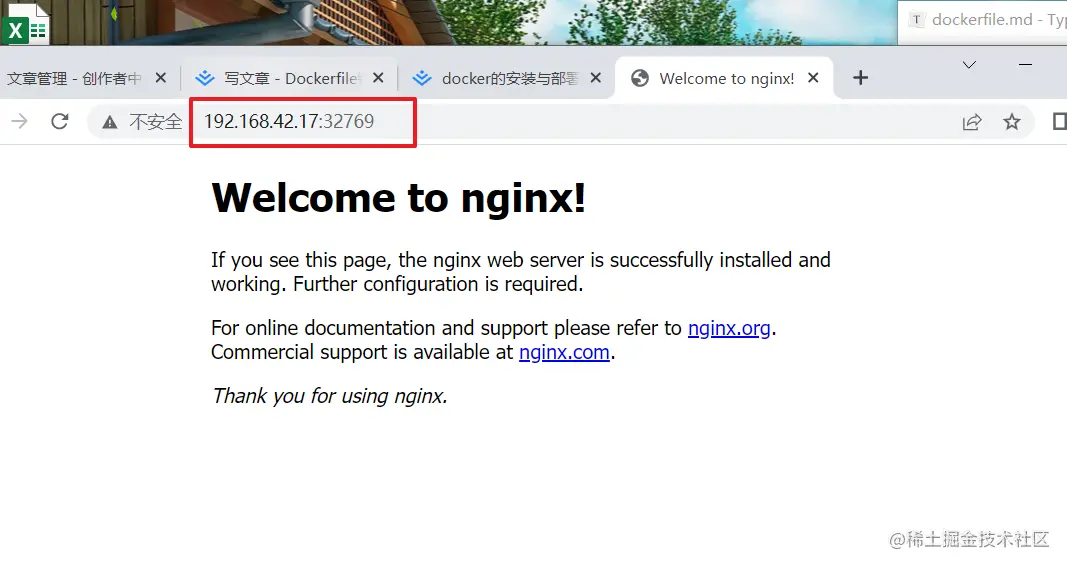Click the address bar URL 192.168.42.17:32769

pyautogui.click(x=289, y=121)
